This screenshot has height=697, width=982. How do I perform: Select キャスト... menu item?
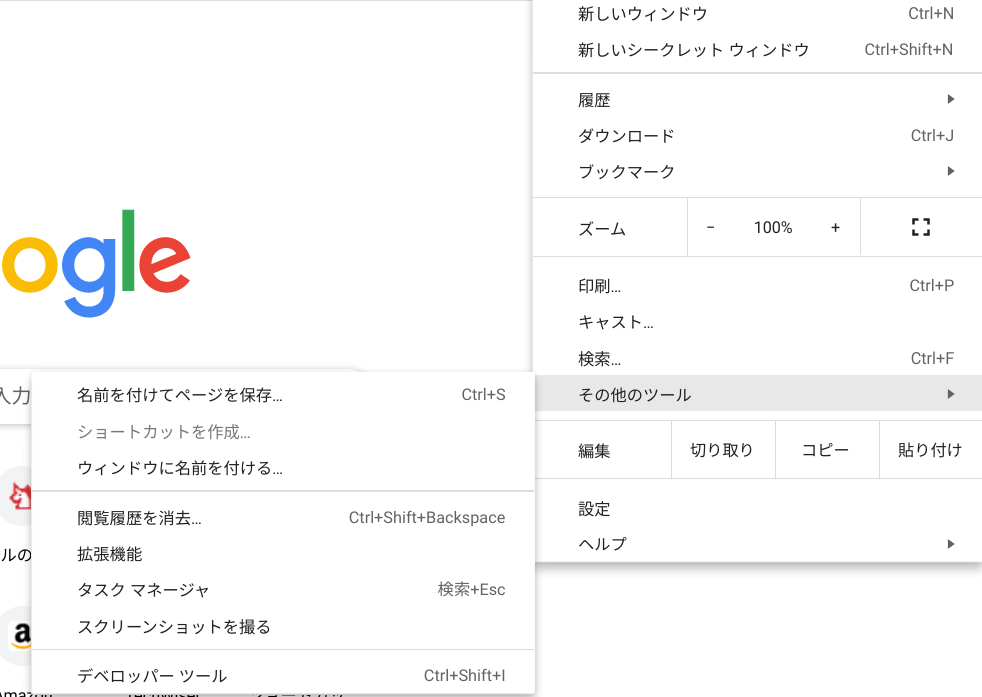pos(758,322)
